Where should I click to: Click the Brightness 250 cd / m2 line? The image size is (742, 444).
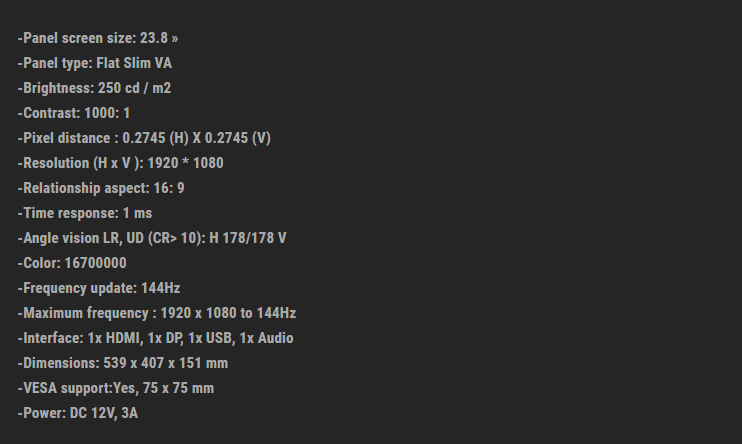[94, 88]
